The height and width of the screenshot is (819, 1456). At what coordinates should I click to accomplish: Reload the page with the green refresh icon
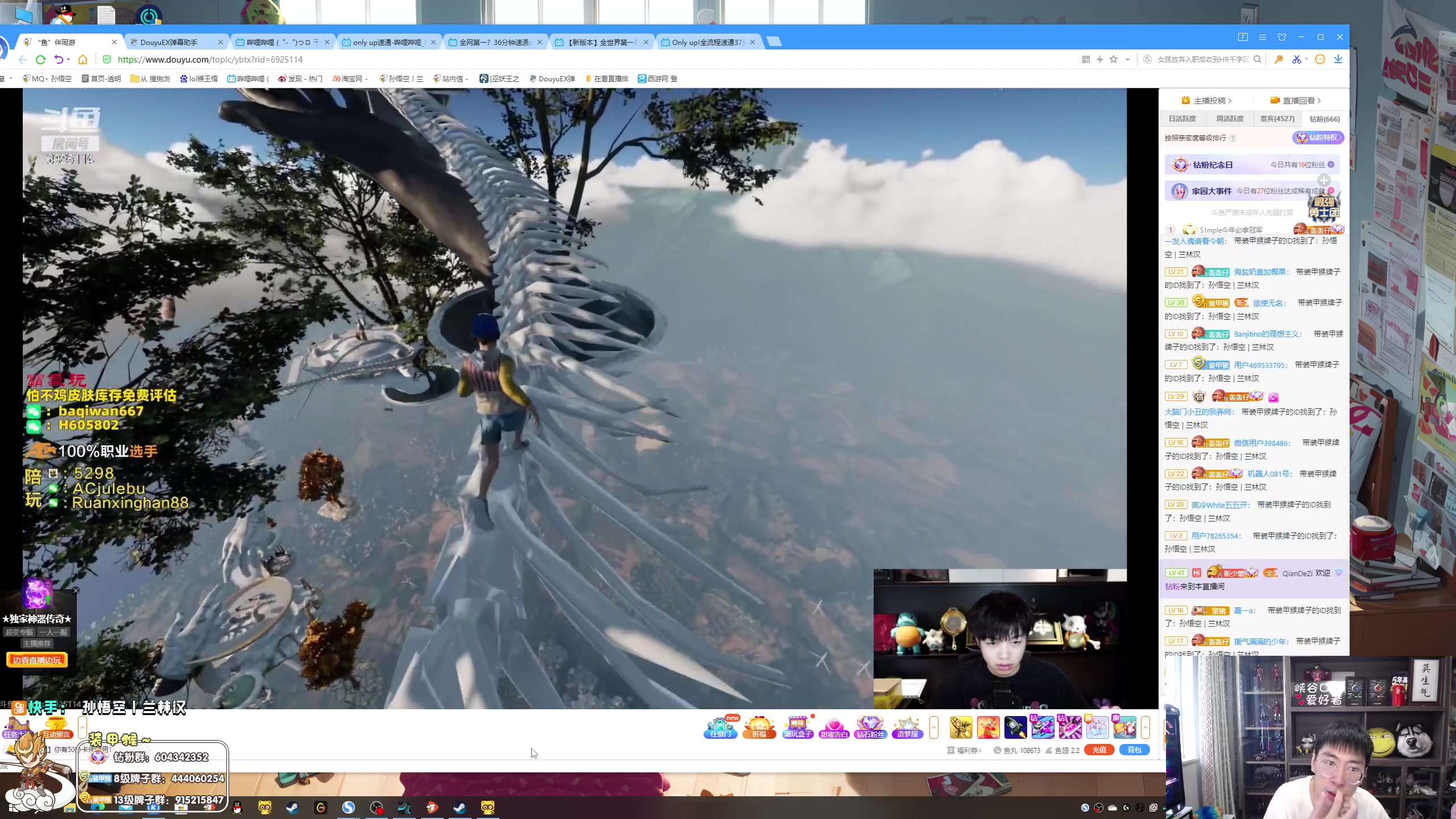click(40, 59)
